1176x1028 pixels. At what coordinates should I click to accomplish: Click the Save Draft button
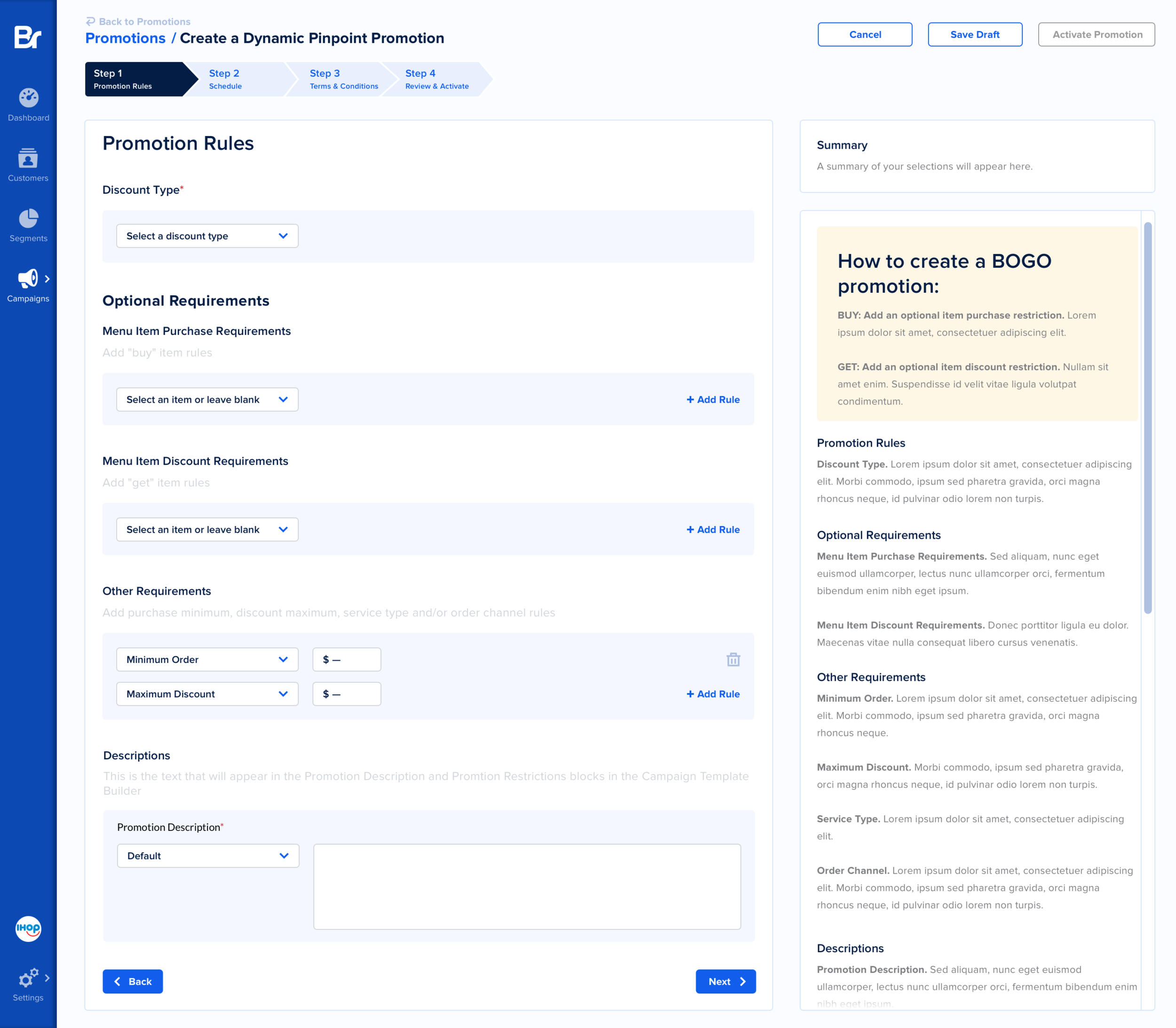point(975,34)
